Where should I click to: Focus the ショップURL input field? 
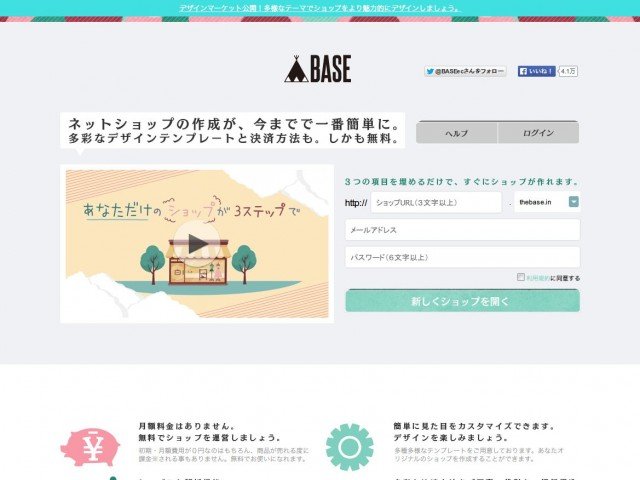point(436,202)
